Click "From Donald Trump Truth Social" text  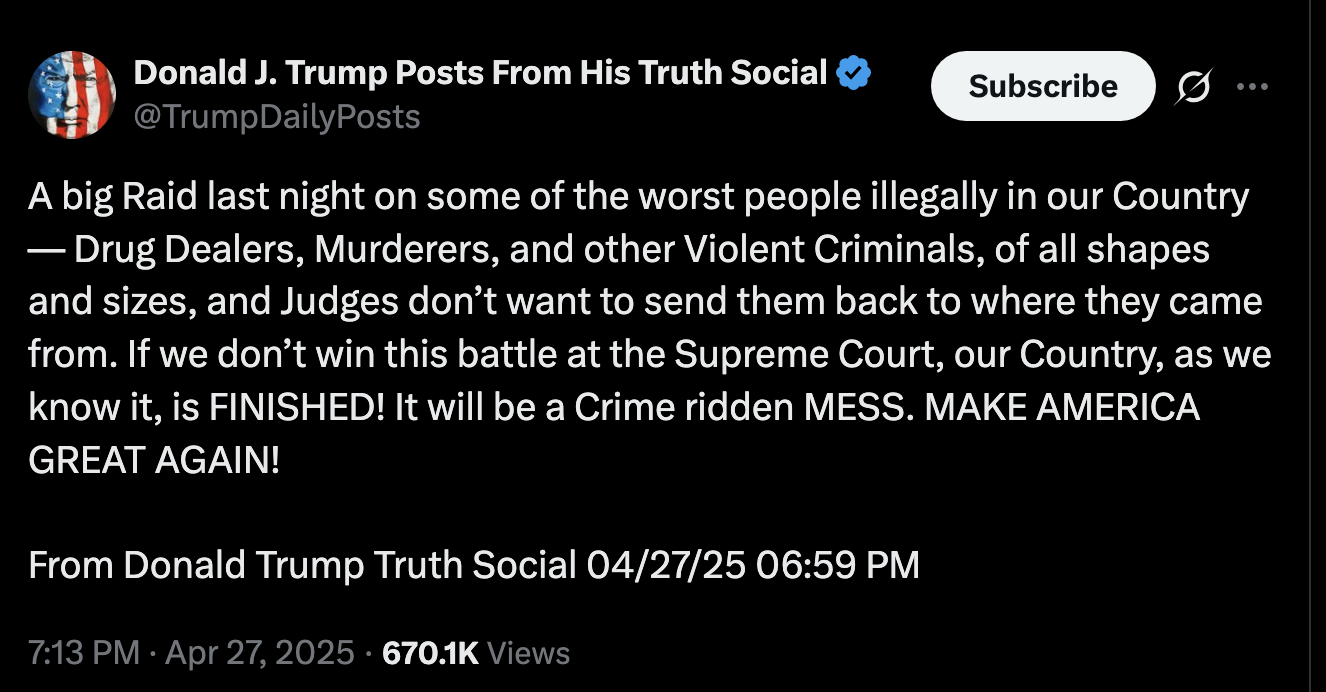(303, 565)
